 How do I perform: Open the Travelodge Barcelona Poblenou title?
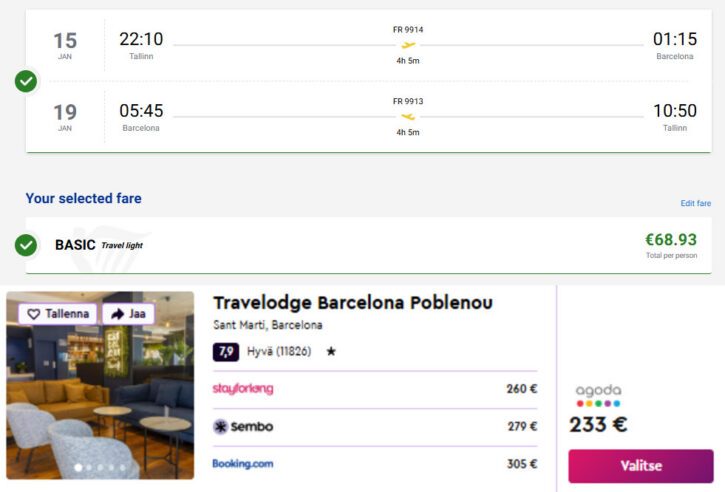[352, 303]
